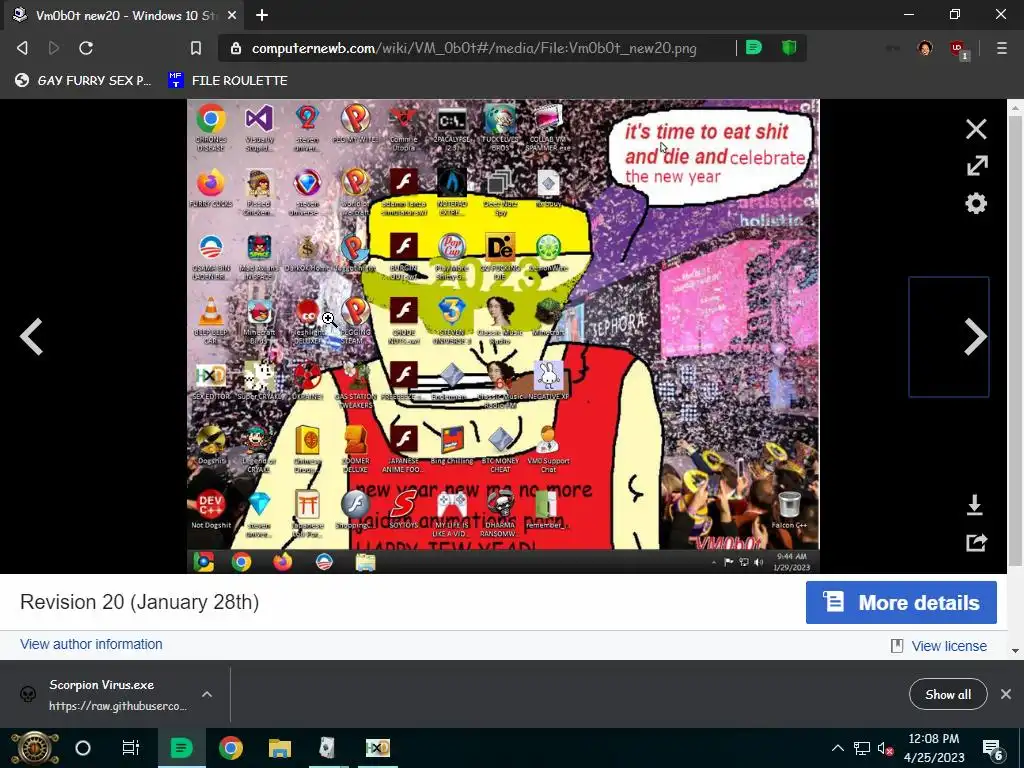The image size is (1024, 768).
Task: Open the image in fullscreen mode
Action: point(977,165)
